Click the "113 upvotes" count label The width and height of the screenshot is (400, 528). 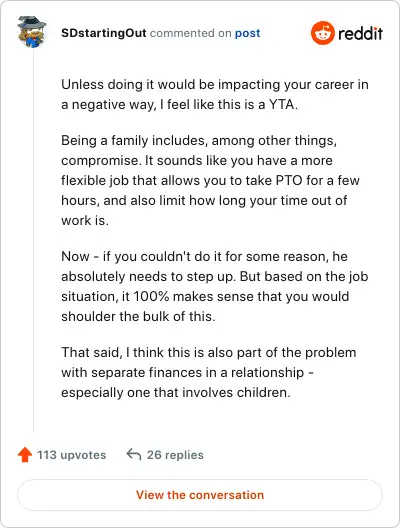71,455
